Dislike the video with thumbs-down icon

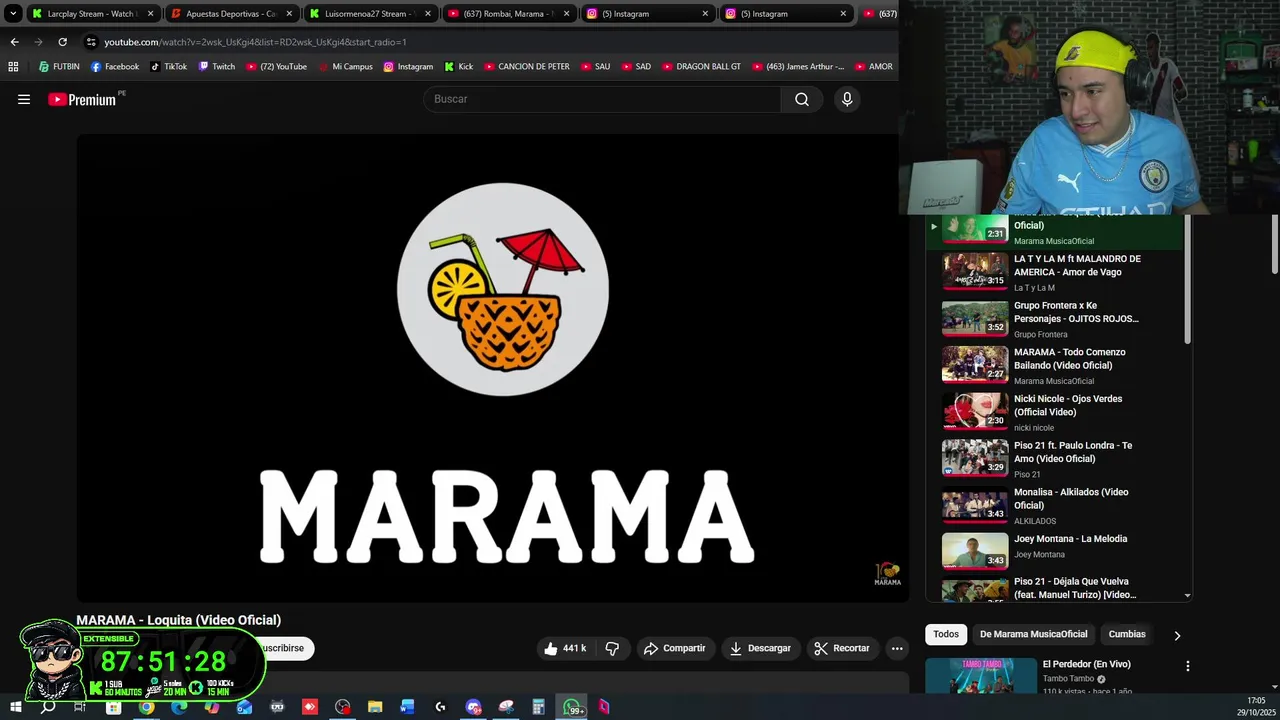(612, 648)
